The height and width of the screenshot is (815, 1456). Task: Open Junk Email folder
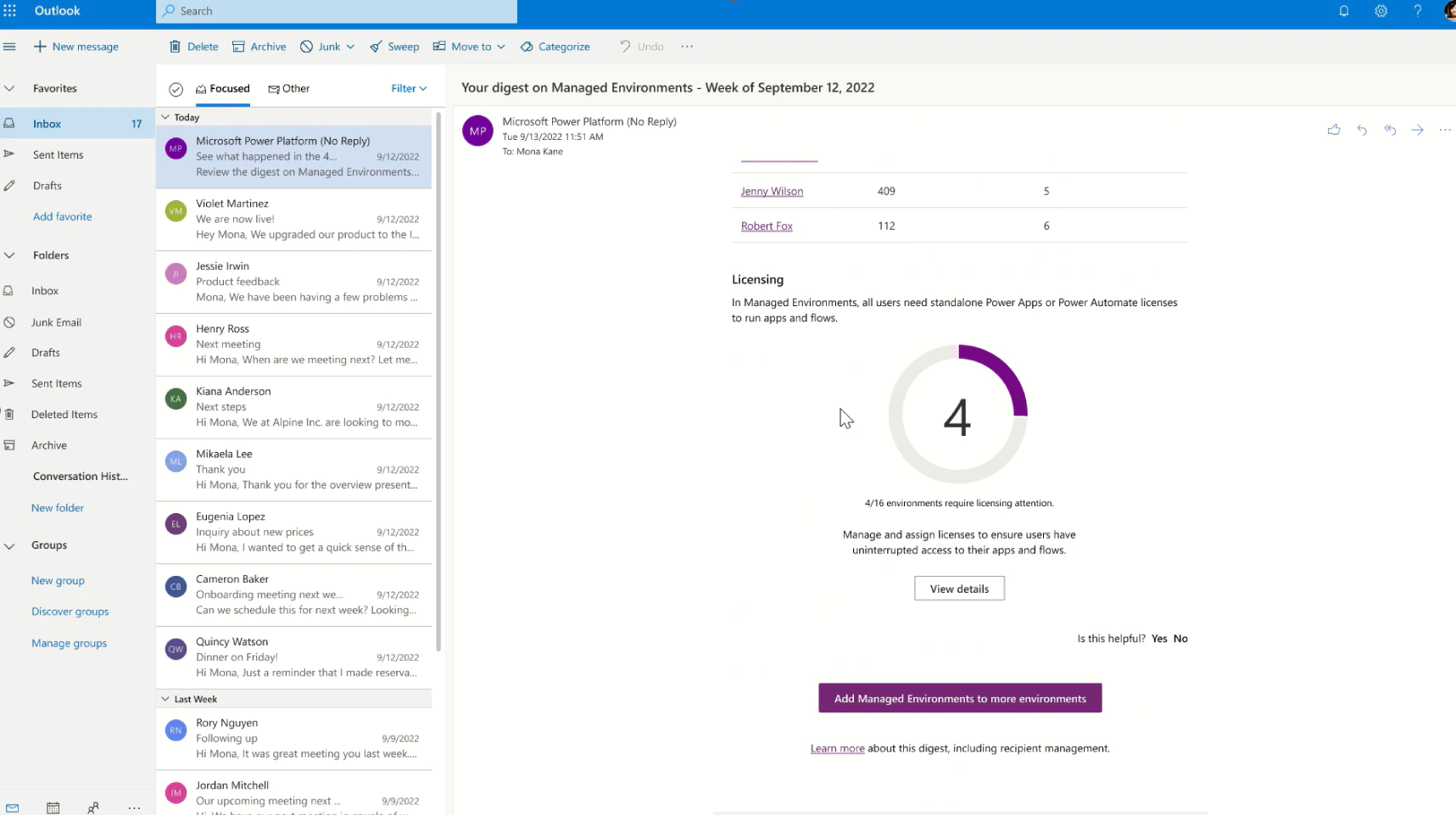56,322
